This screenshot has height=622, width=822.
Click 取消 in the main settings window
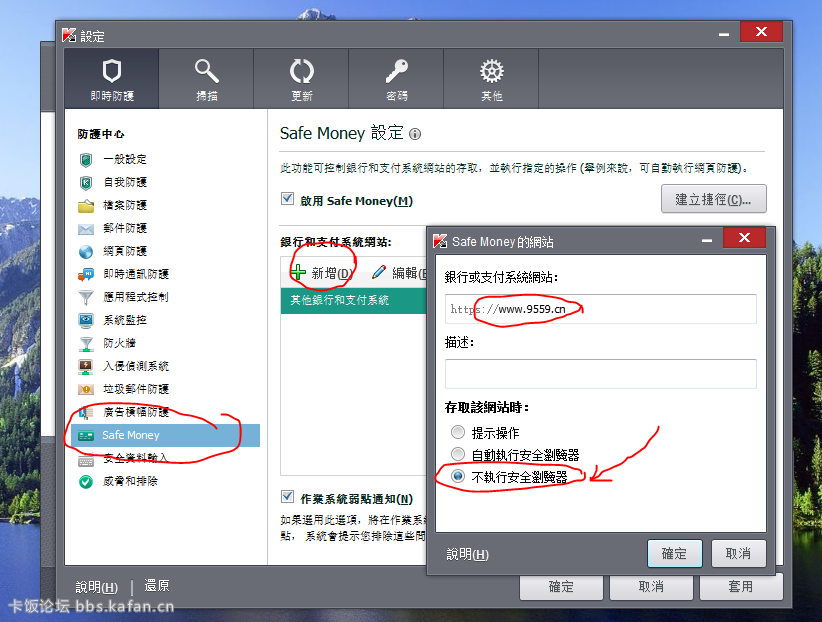[652, 587]
